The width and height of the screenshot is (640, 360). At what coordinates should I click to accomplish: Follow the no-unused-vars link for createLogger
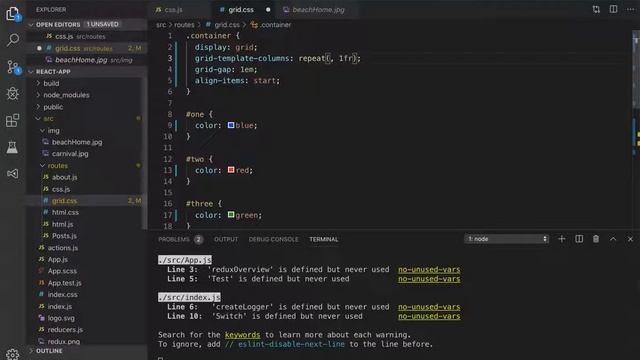tap(429, 307)
